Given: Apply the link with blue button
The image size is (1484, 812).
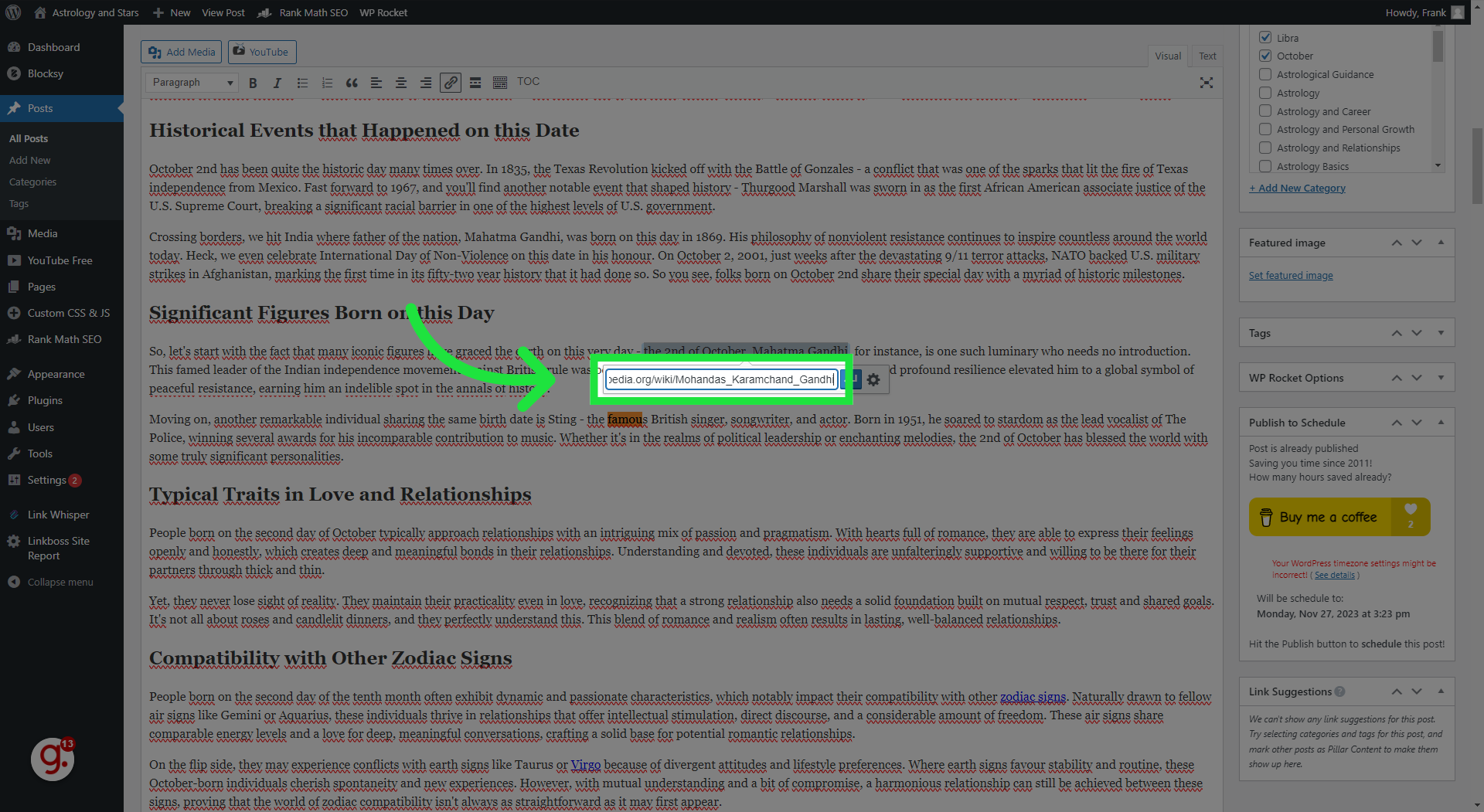Looking at the screenshot, I should 851,379.
